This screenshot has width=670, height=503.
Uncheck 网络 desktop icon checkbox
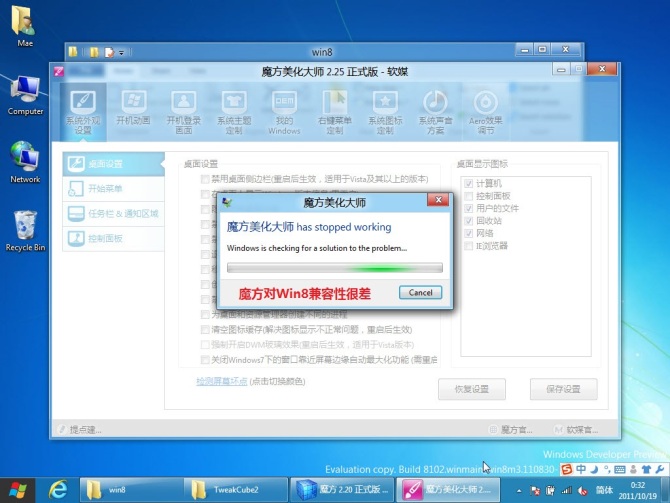468,233
